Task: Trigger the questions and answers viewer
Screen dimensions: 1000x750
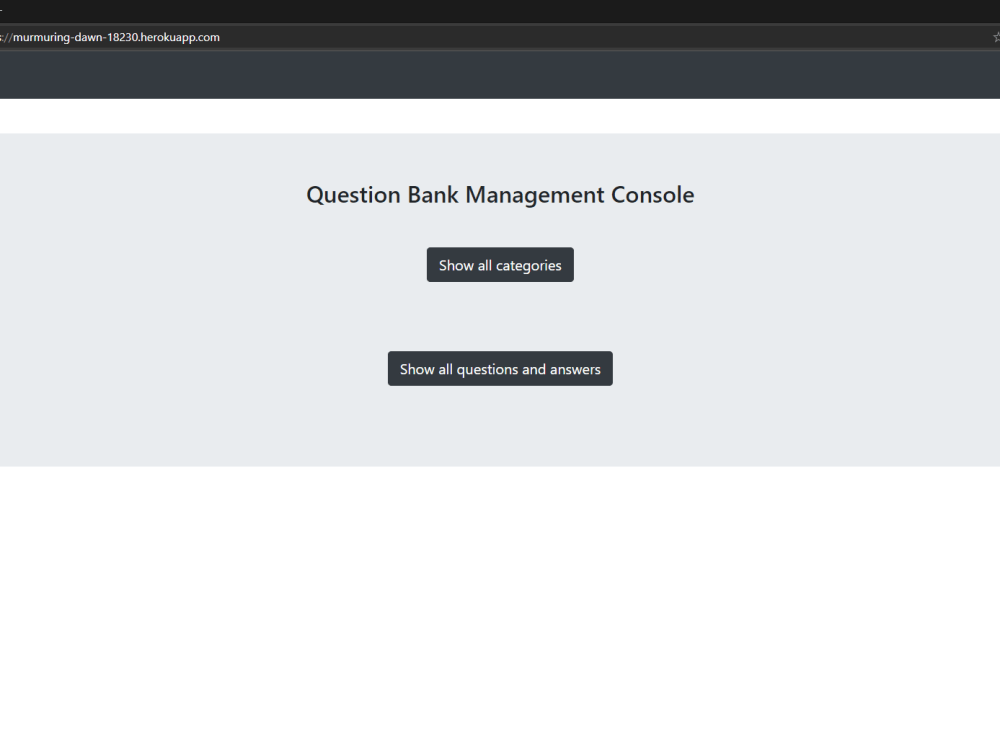Action: 500,368
